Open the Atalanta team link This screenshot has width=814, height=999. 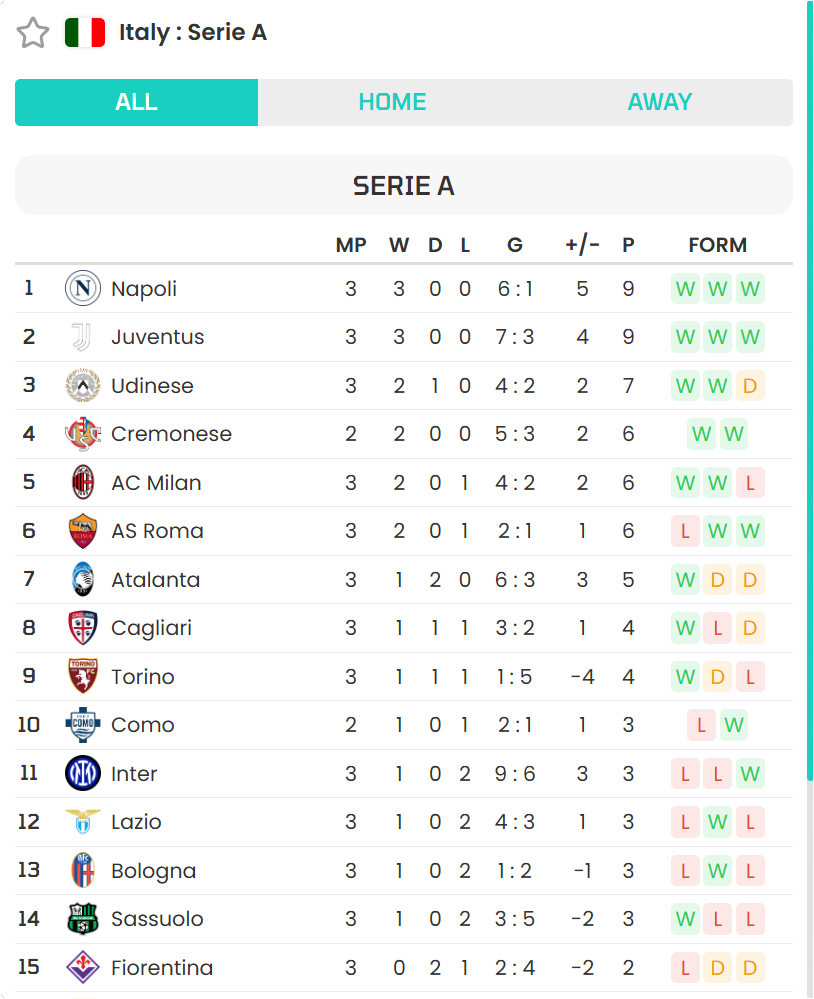pyautogui.click(x=155, y=580)
